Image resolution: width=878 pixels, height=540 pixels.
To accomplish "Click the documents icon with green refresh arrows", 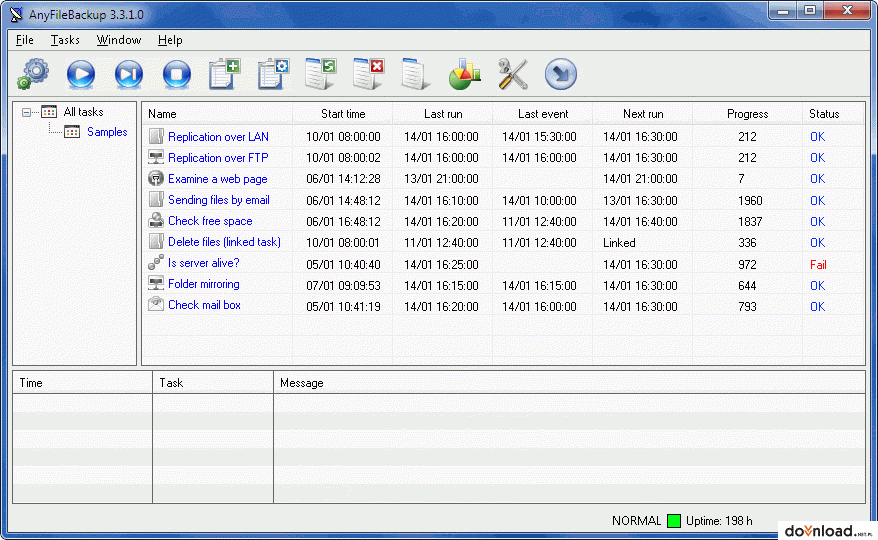I will pyautogui.click(x=321, y=73).
